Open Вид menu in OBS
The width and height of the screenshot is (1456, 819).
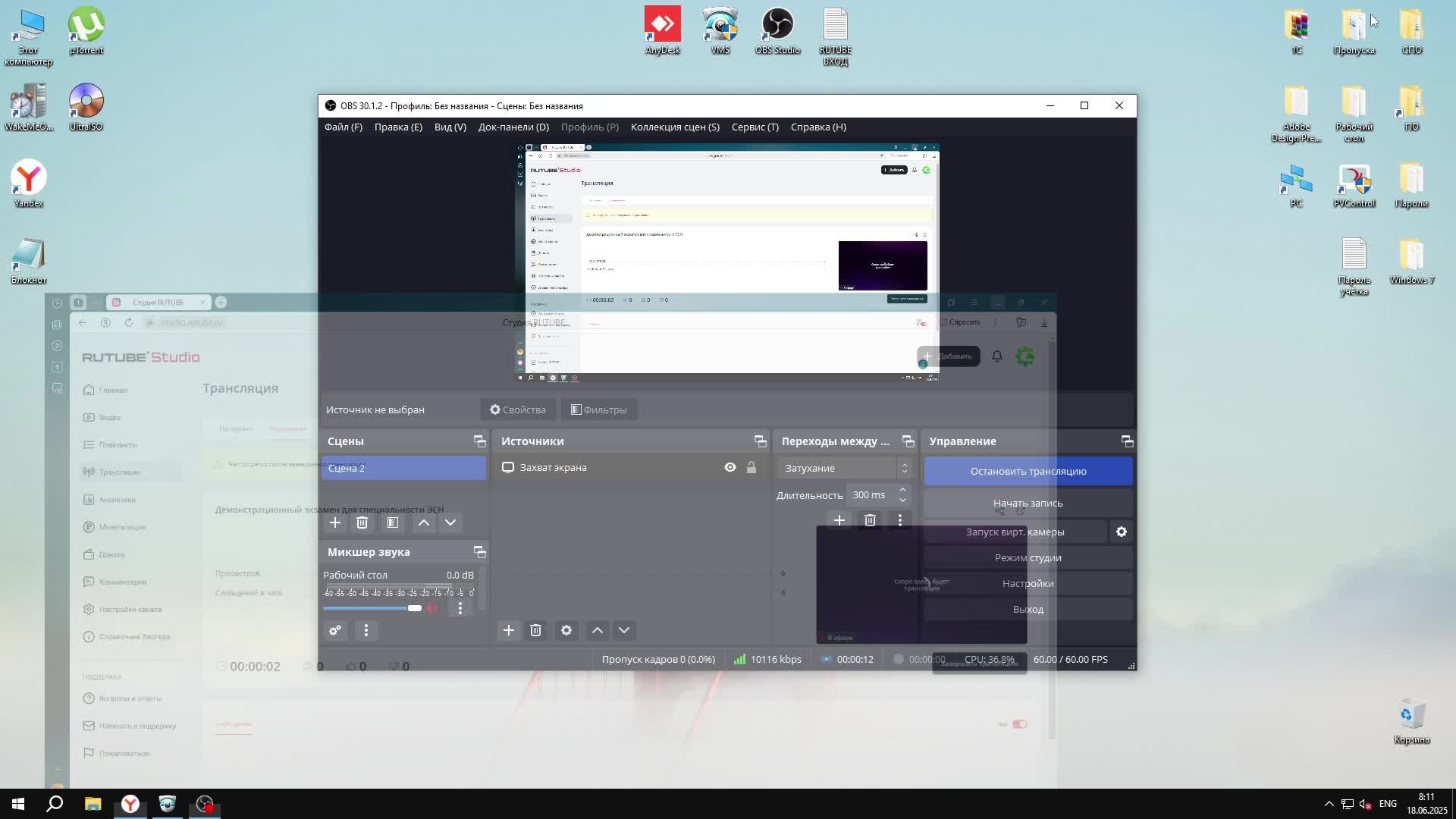click(x=450, y=127)
